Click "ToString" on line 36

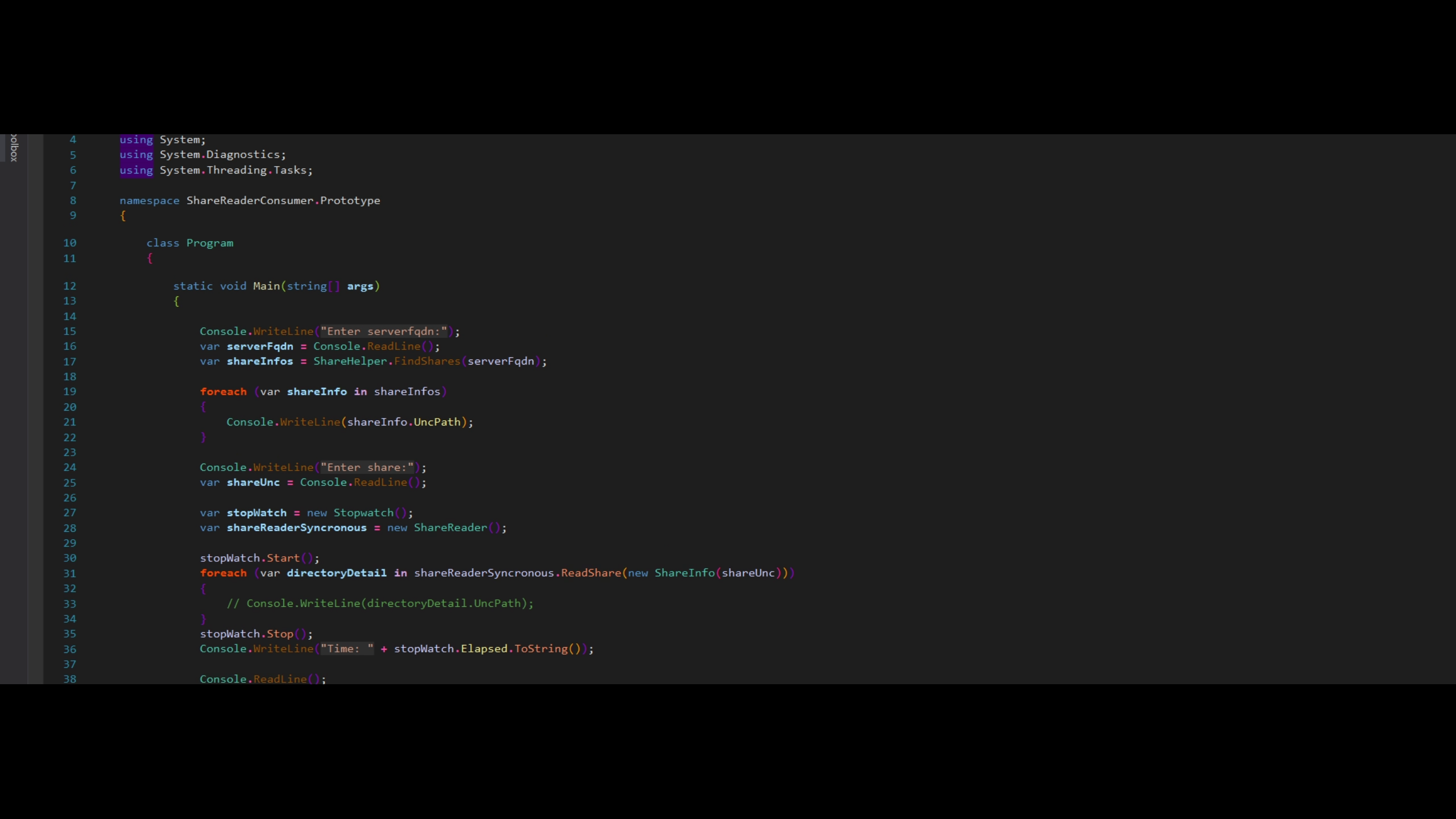tap(541, 649)
